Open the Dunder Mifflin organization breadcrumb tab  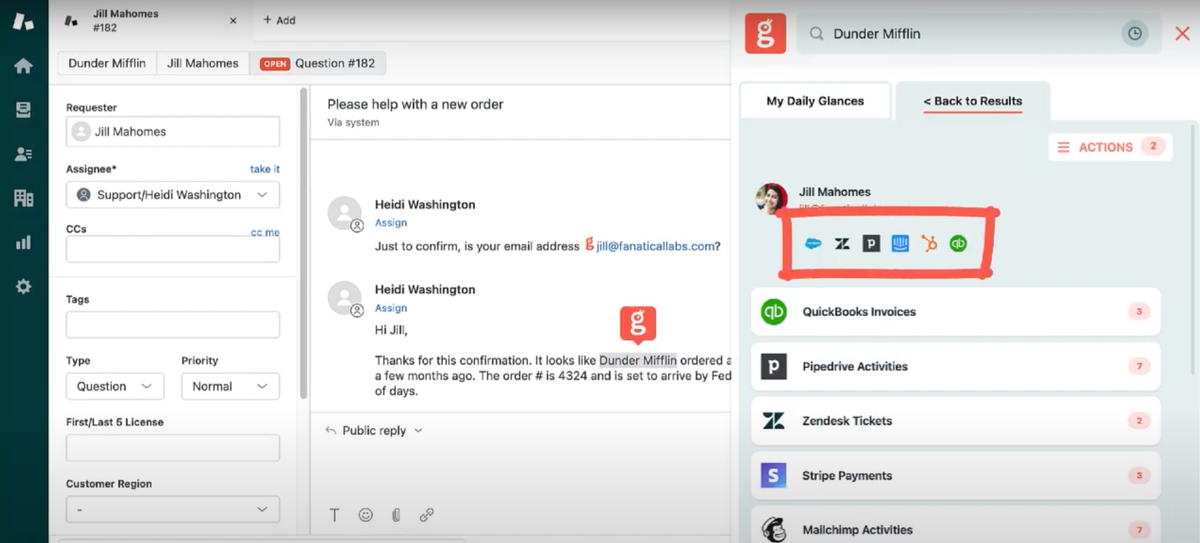tap(107, 63)
